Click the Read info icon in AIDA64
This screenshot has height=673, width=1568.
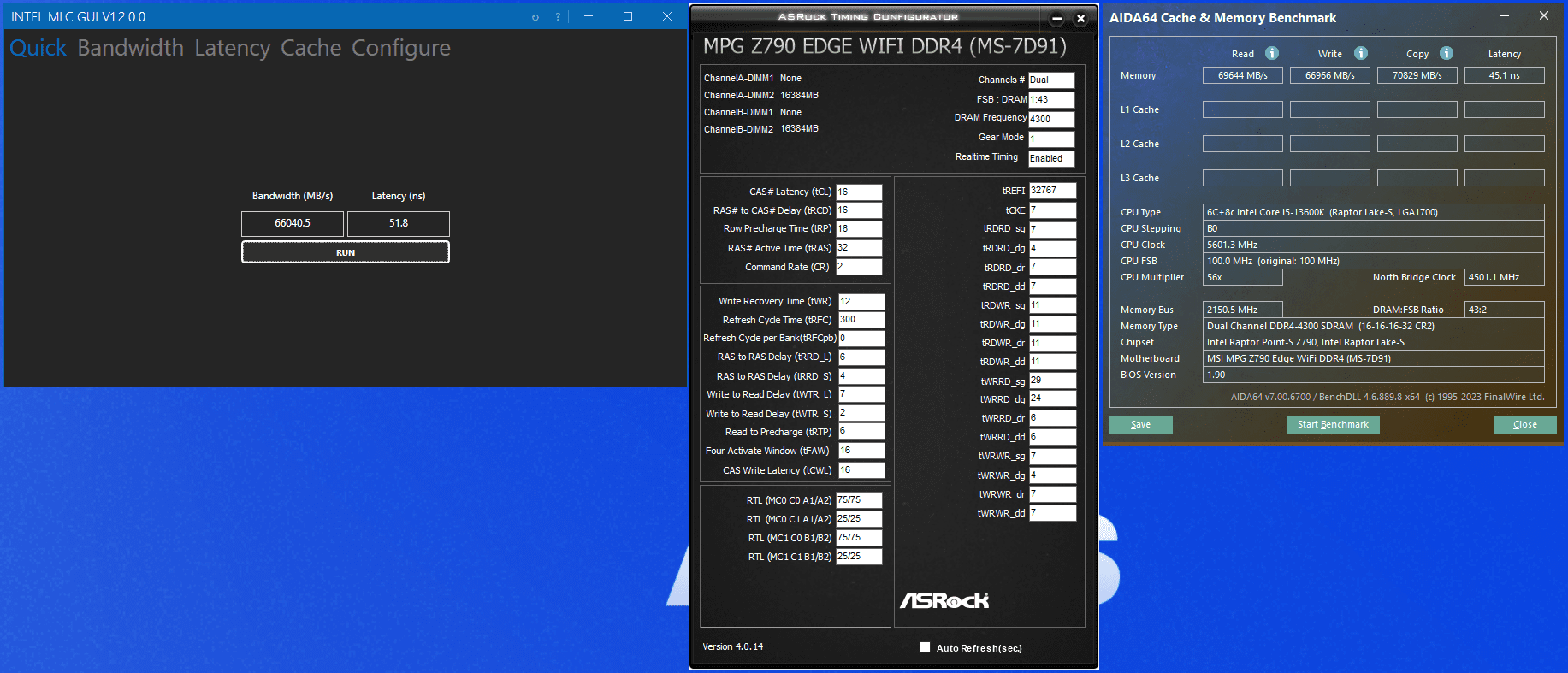[x=1272, y=53]
